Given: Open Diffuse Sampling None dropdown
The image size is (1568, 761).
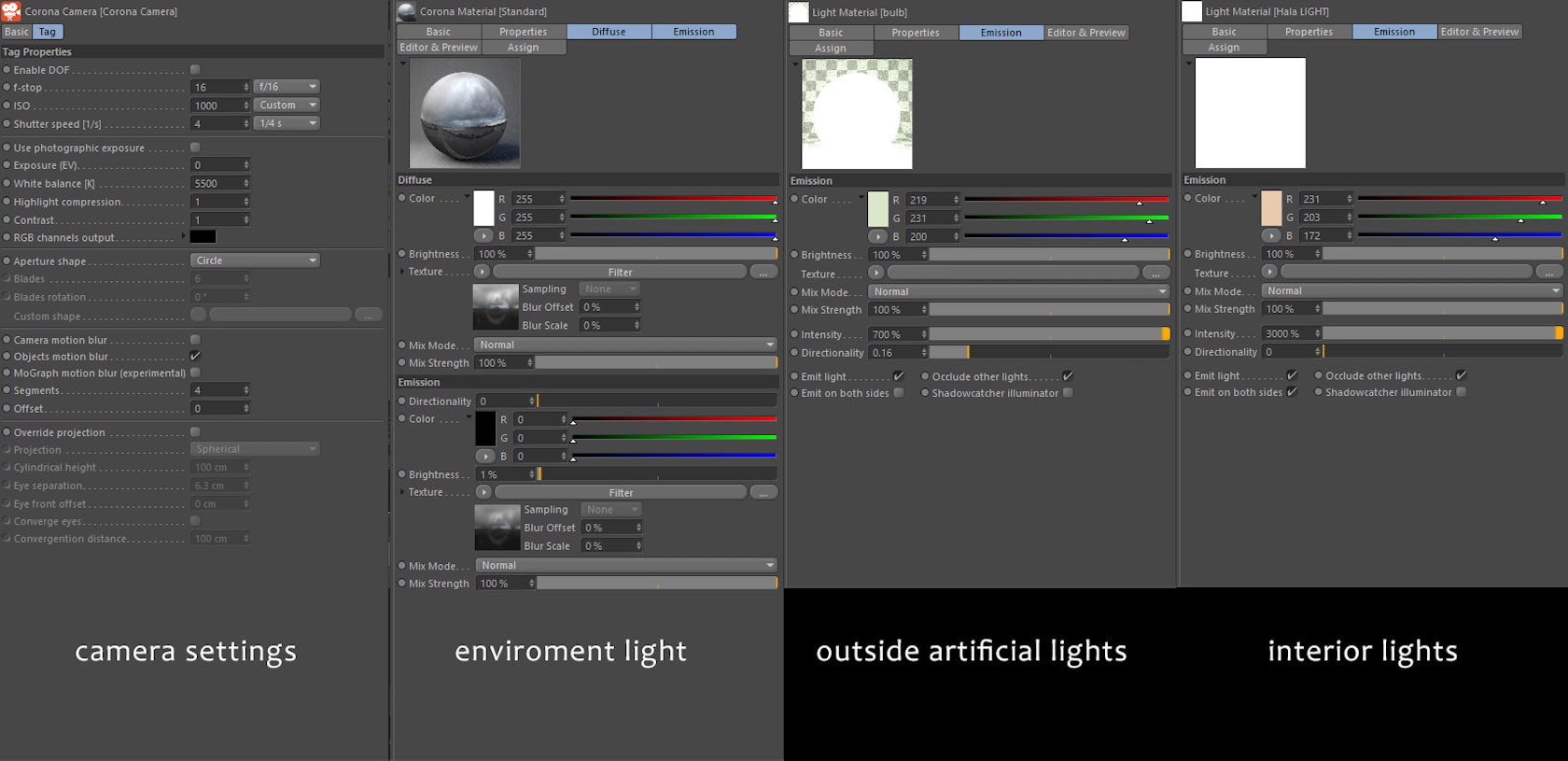Looking at the screenshot, I should tap(609, 289).
